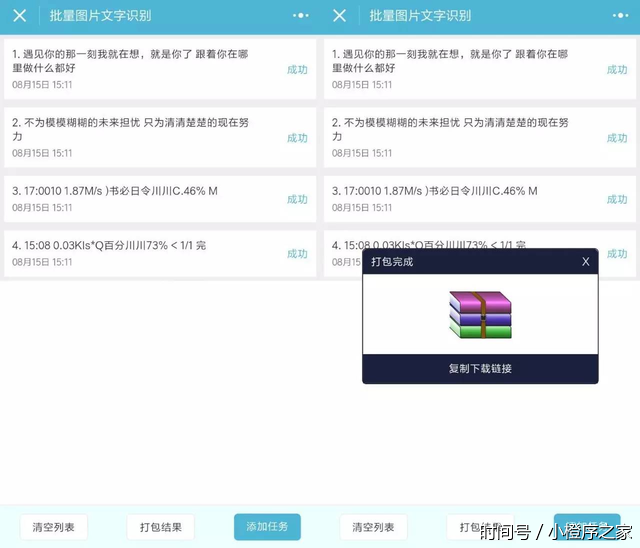The width and height of the screenshot is (640, 548).
Task: Click the 08月15日 15:11 timestamp of result 2, screen showing 打包完成
Action: pyautogui.click(x=362, y=153)
